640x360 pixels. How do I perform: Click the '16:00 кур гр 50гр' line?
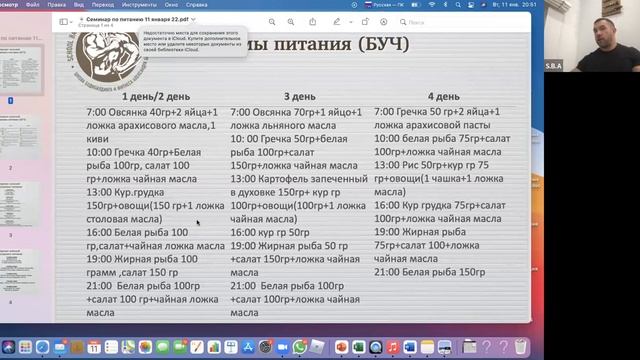coord(270,232)
